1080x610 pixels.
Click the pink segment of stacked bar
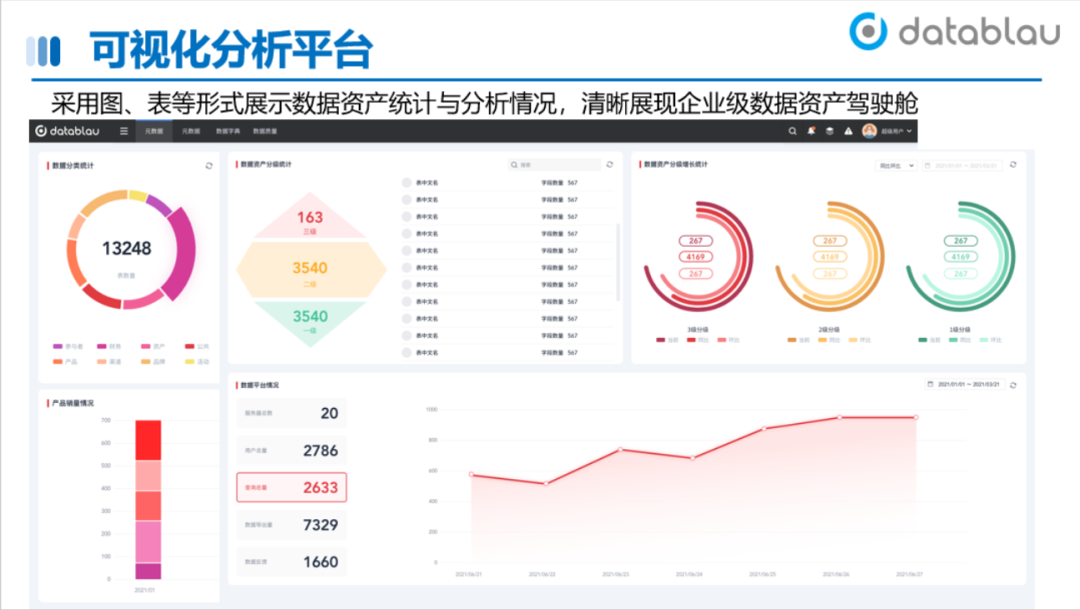click(x=148, y=542)
